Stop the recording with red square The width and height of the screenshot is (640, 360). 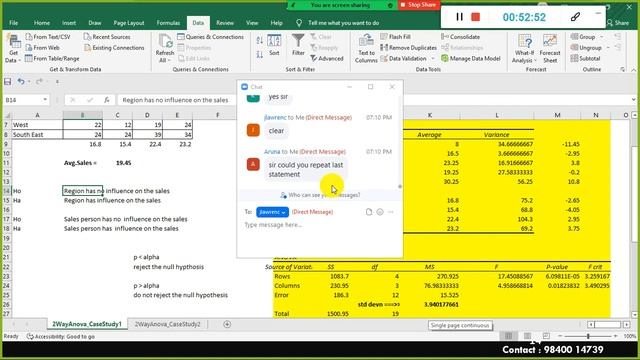[476, 17]
